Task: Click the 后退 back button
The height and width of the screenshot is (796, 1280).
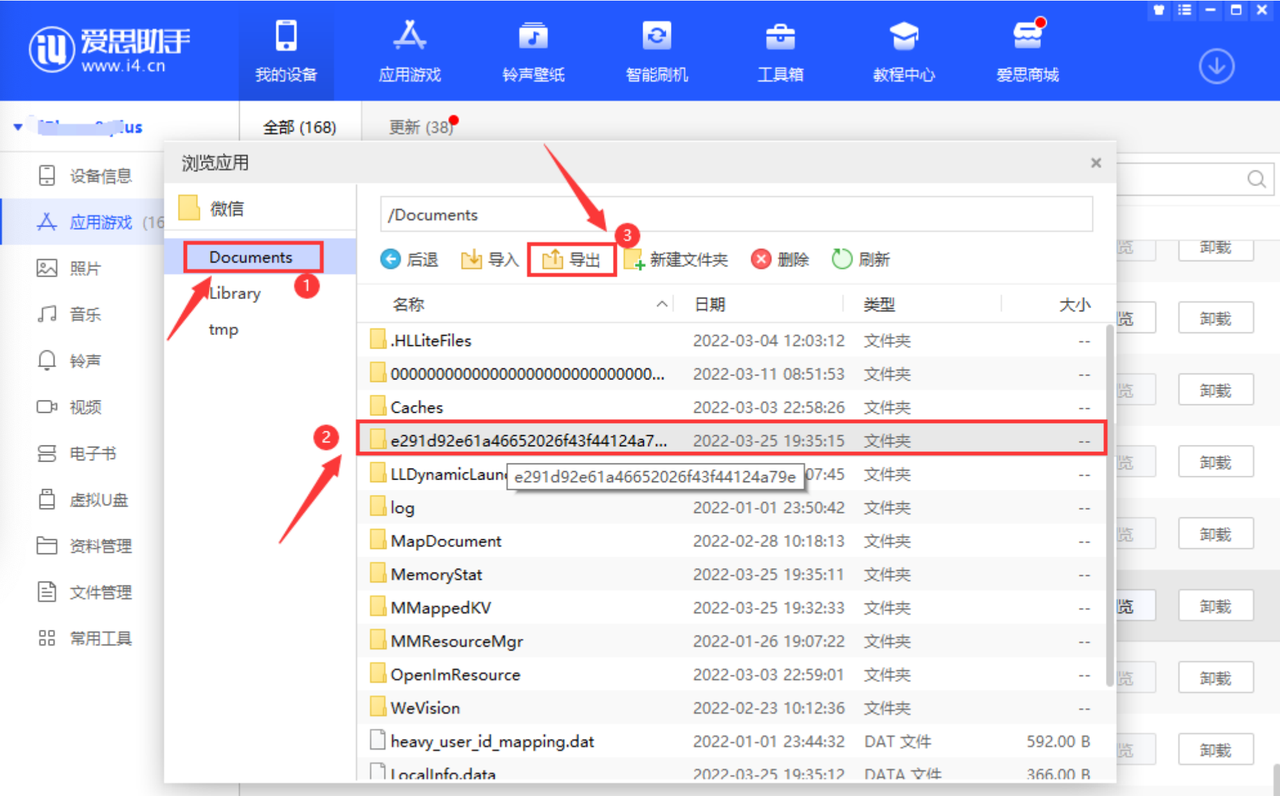Action: pyautogui.click(x=410, y=260)
